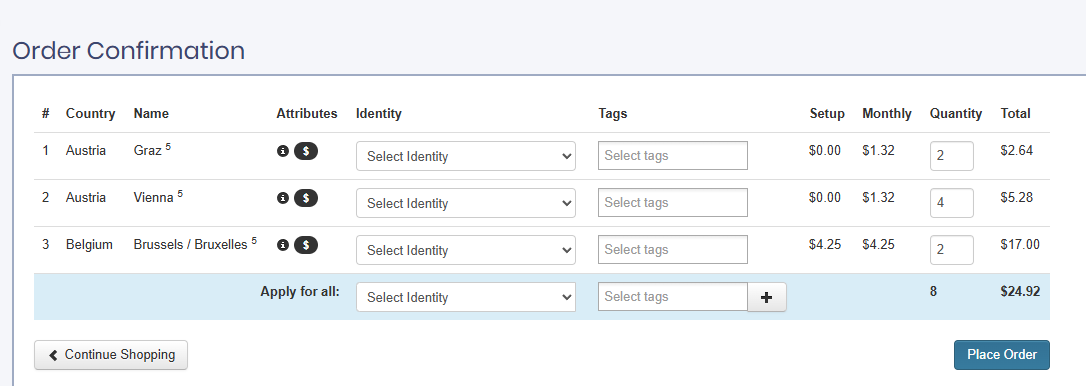Click the Apply for all Select tags field

(673, 297)
